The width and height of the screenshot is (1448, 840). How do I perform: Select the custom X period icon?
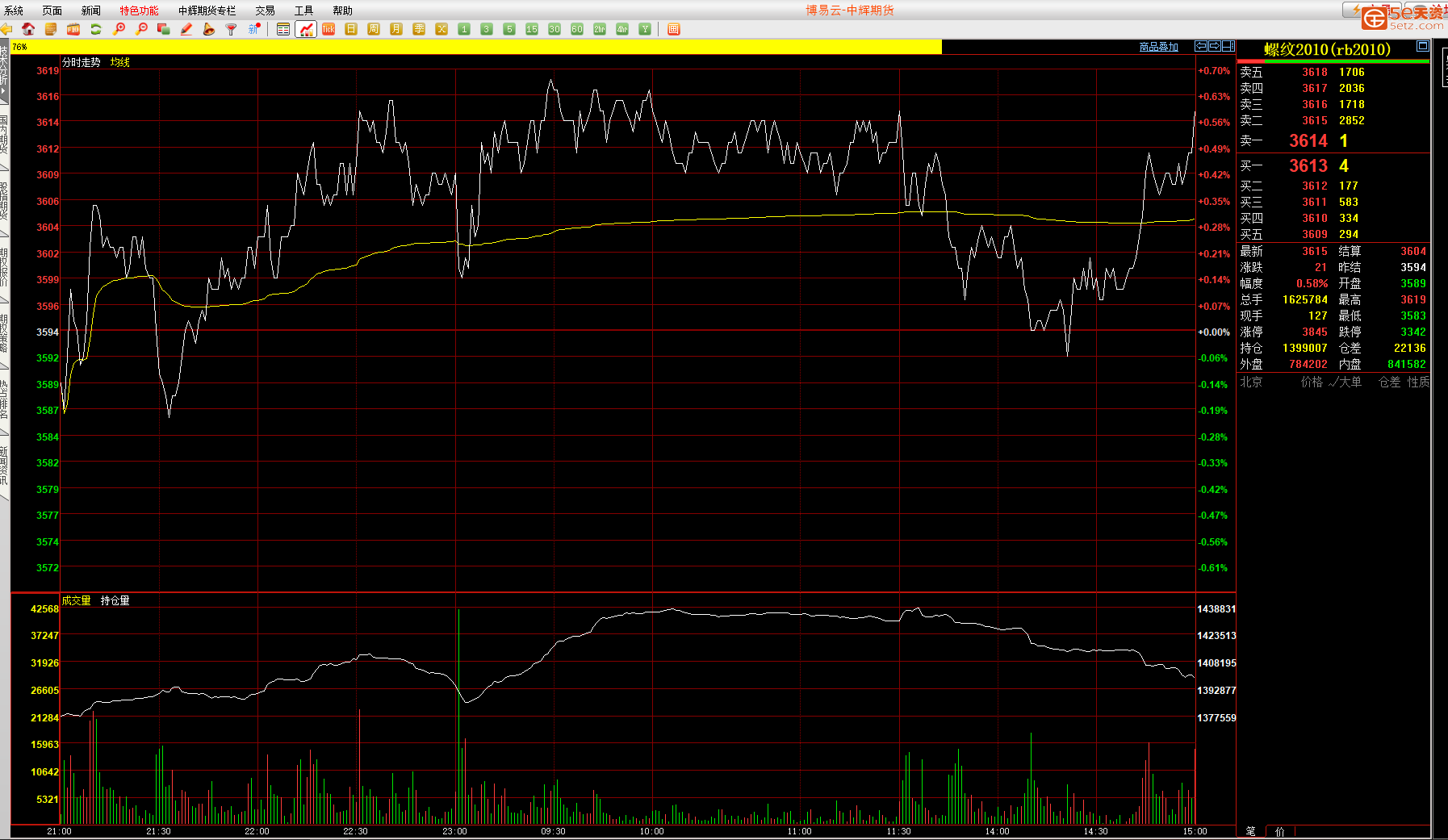[442, 29]
